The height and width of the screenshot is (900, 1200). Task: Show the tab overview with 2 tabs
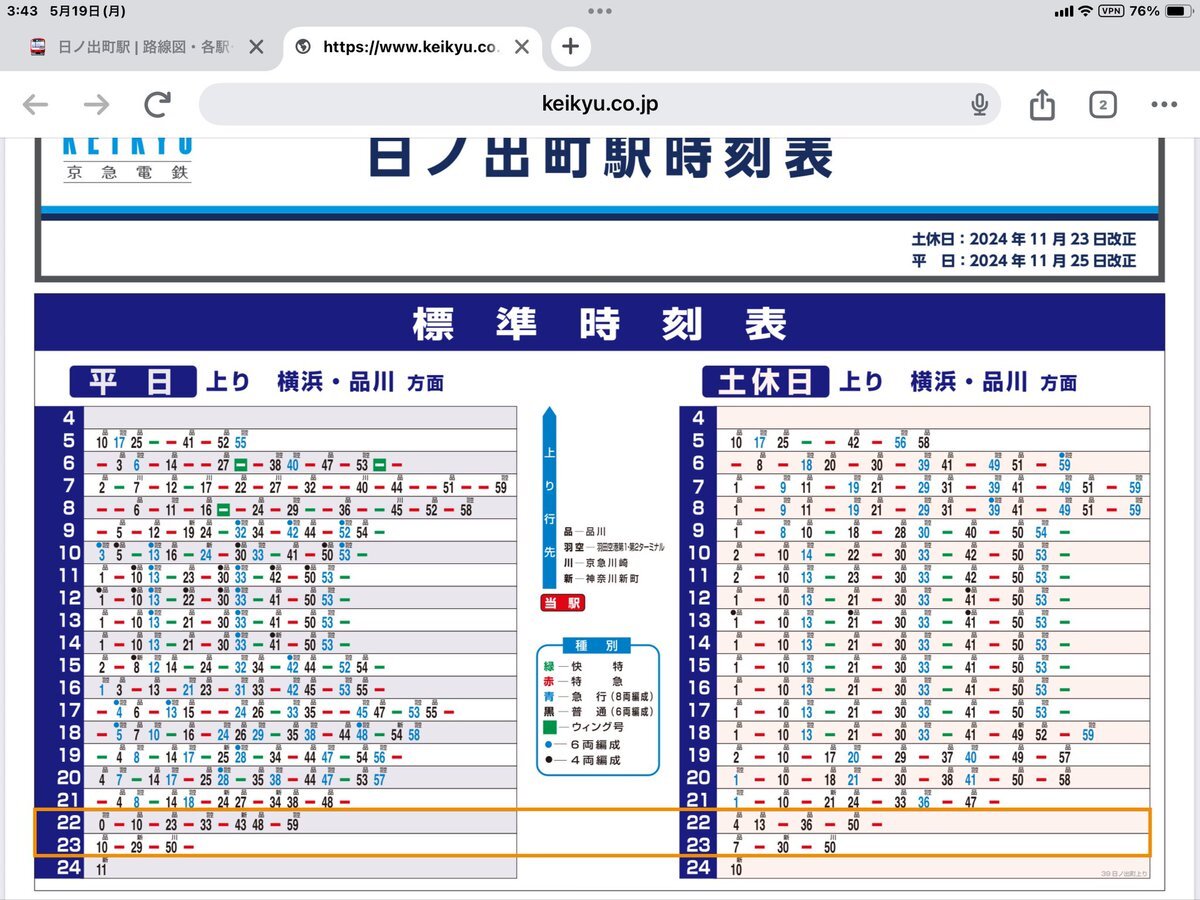(x=1102, y=105)
